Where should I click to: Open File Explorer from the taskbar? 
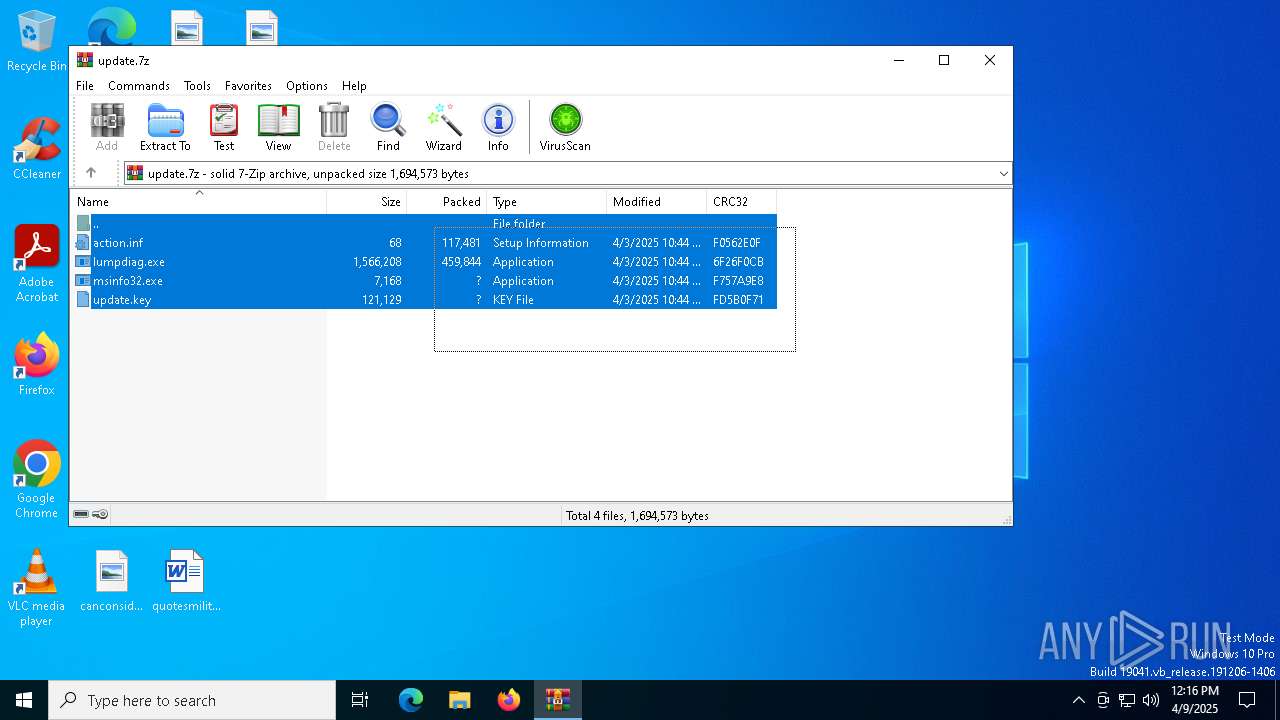459,700
